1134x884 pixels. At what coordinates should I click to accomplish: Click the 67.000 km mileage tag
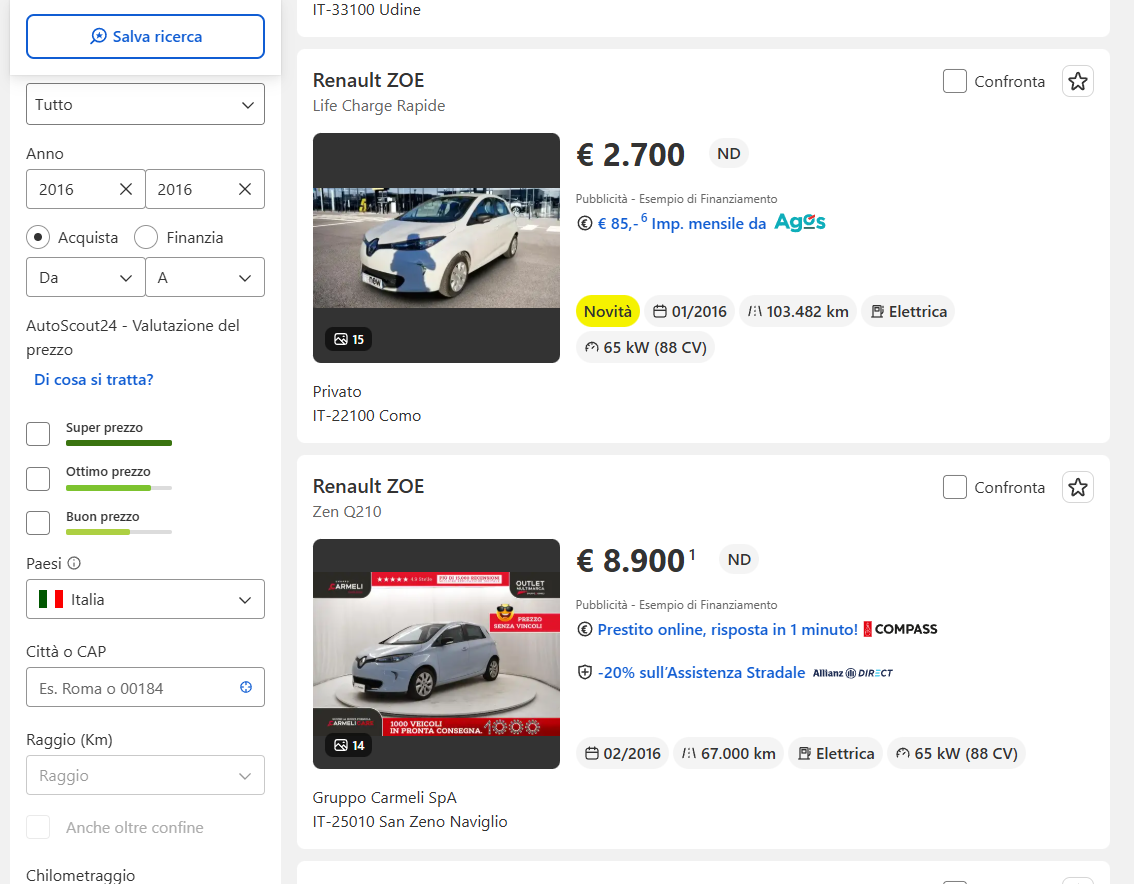pos(728,753)
